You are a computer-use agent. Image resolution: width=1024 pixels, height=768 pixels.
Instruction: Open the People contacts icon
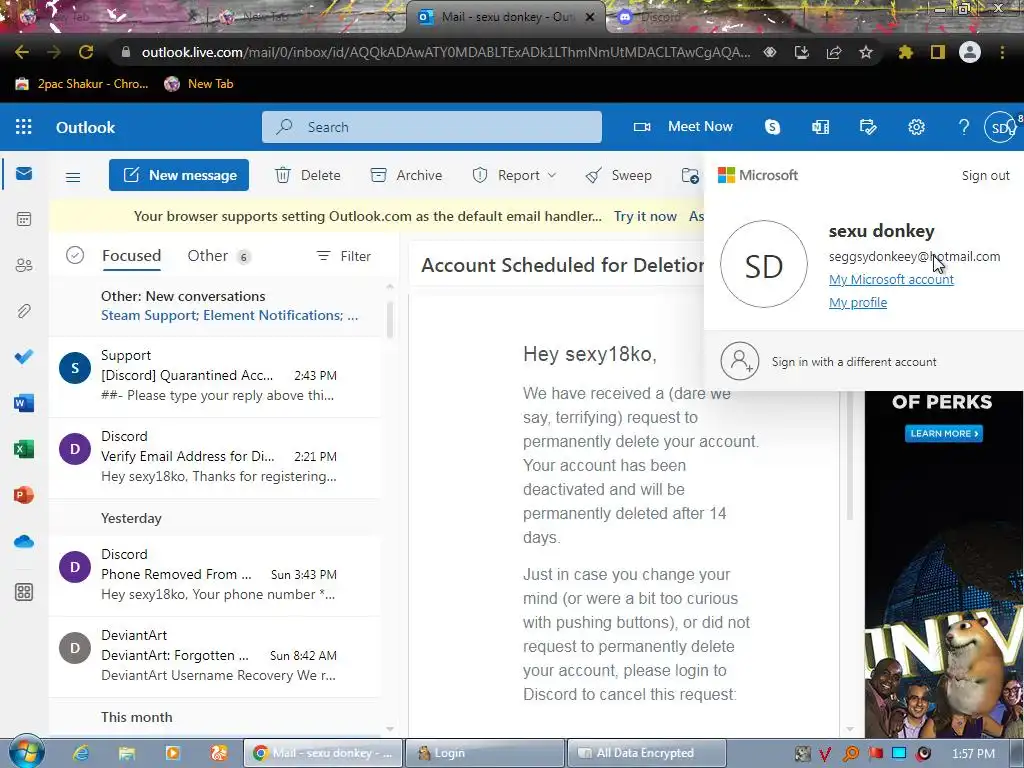click(x=24, y=265)
